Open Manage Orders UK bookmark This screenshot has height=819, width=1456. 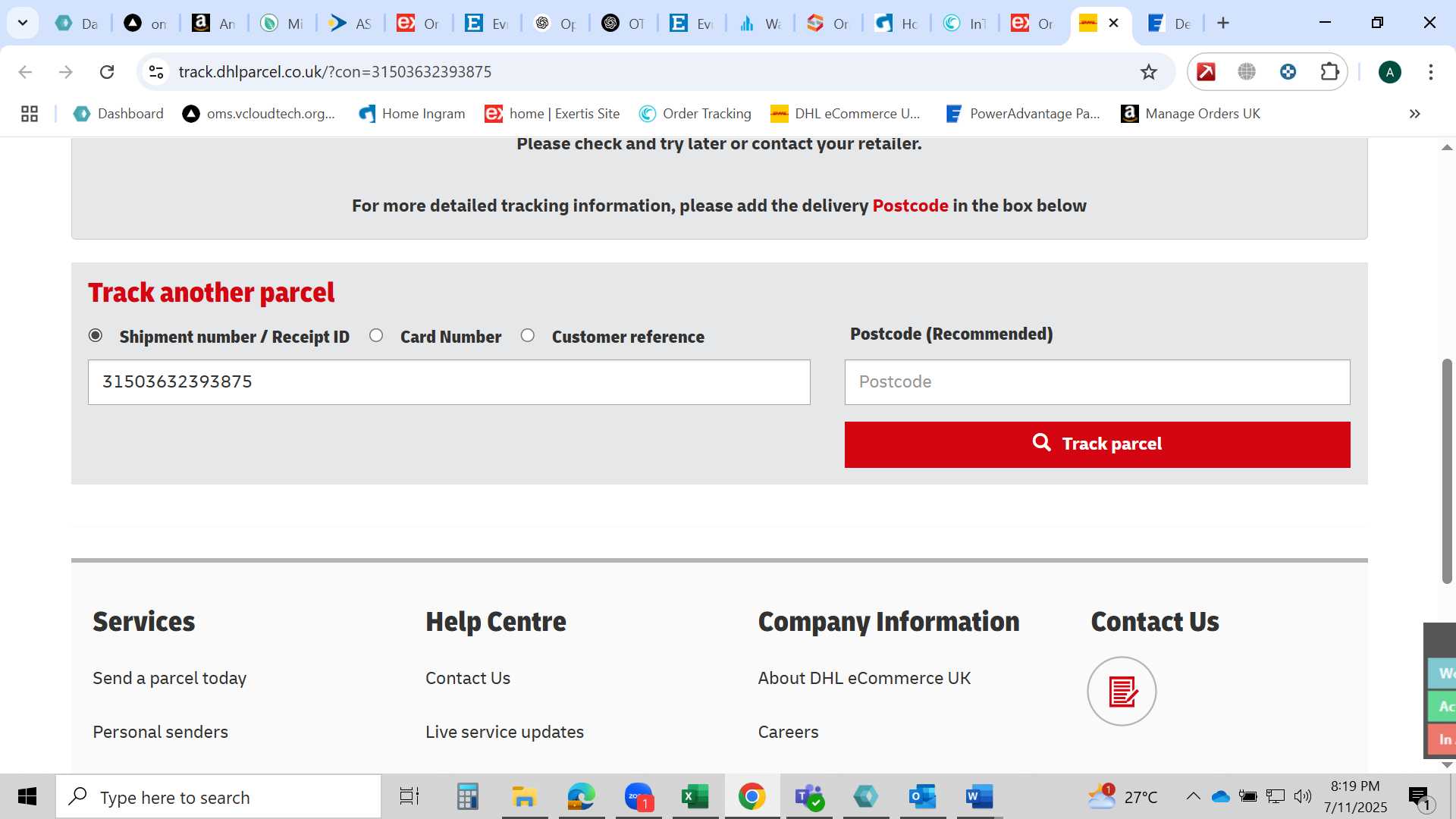click(1191, 114)
